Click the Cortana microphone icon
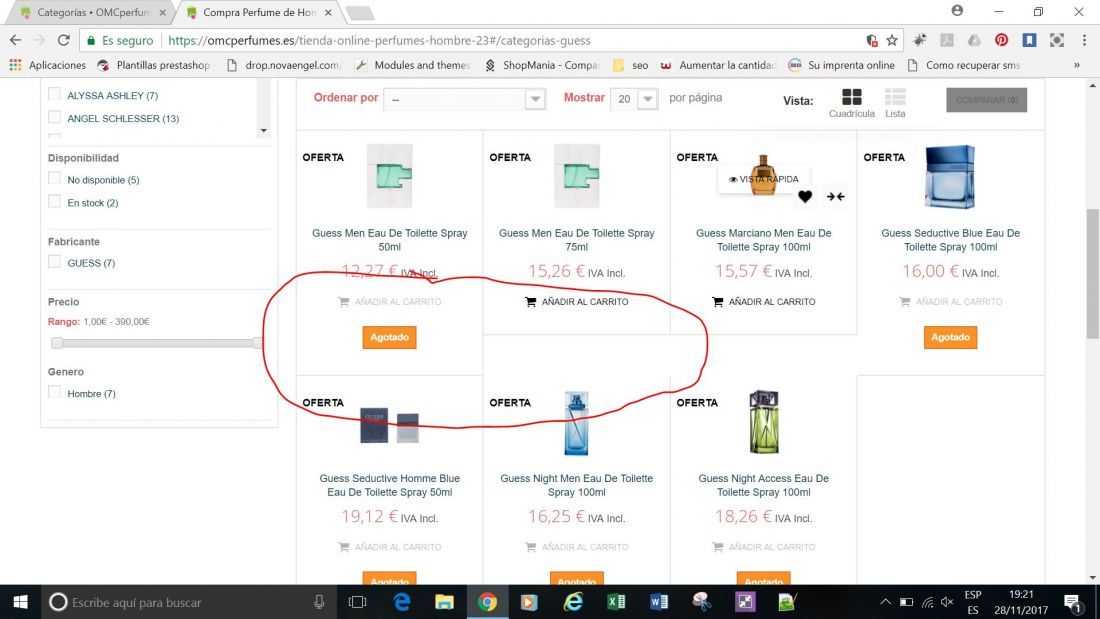Viewport: 1100px width, 619px height. coord(319,602)
